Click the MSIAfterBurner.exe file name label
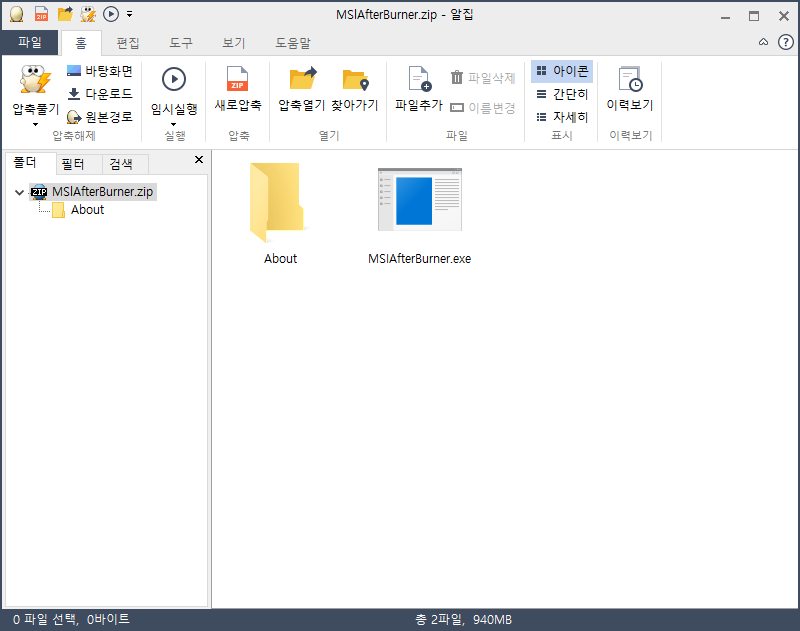Image resolution: width=800 pixels, height=631 pixels. coord(419,259)
